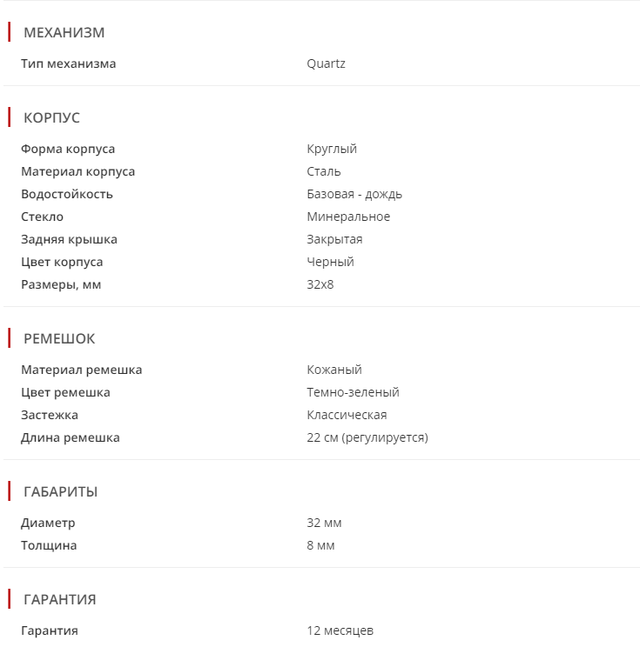Select the Базовая - дождь value
640x647 pixels.
point(354,194)
